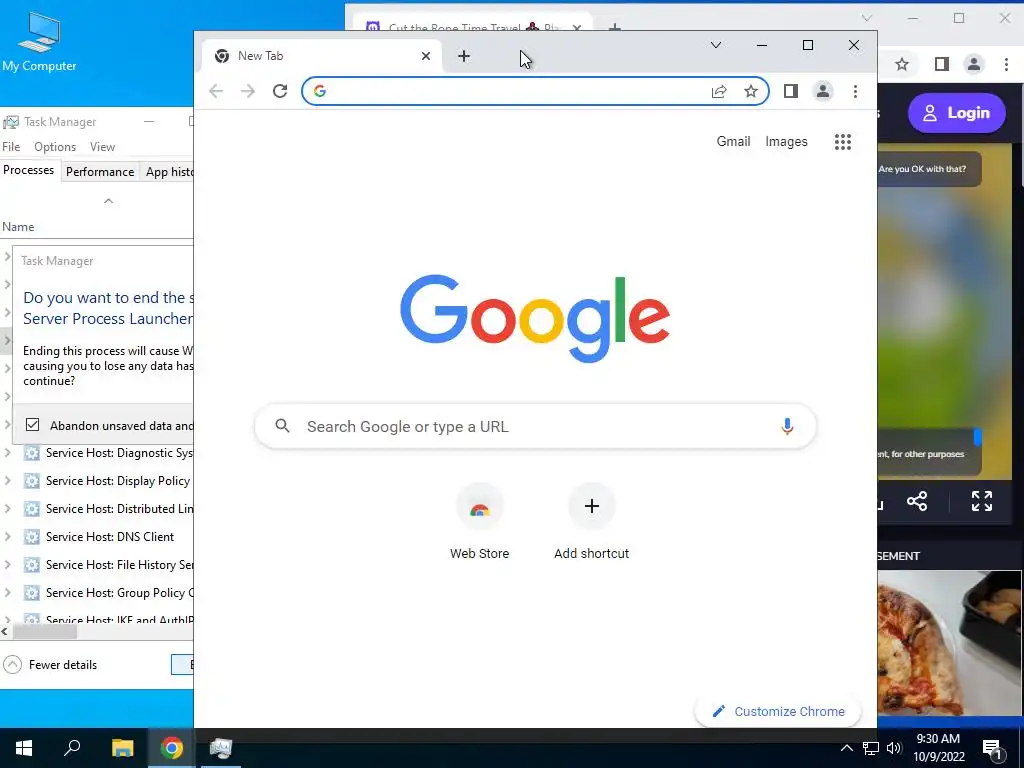
Task: Open File Explorer from taskbar
Action: 122,748
